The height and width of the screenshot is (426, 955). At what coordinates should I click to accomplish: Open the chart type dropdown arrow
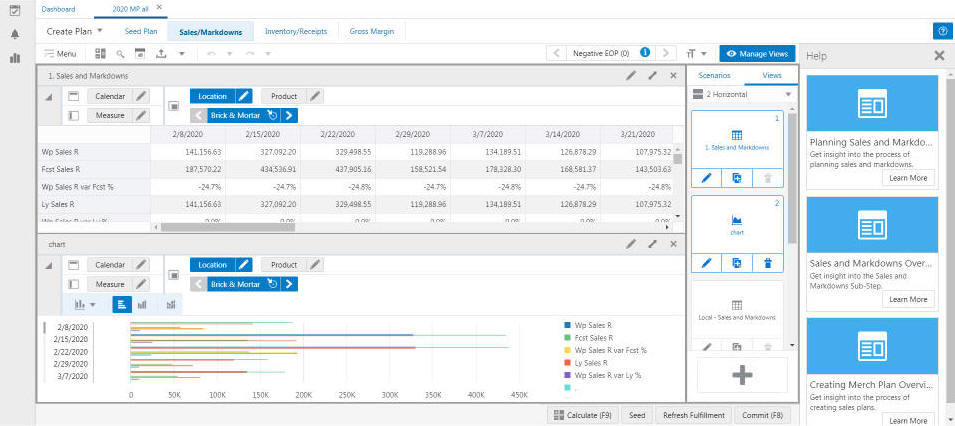click(x=93, y=304)
